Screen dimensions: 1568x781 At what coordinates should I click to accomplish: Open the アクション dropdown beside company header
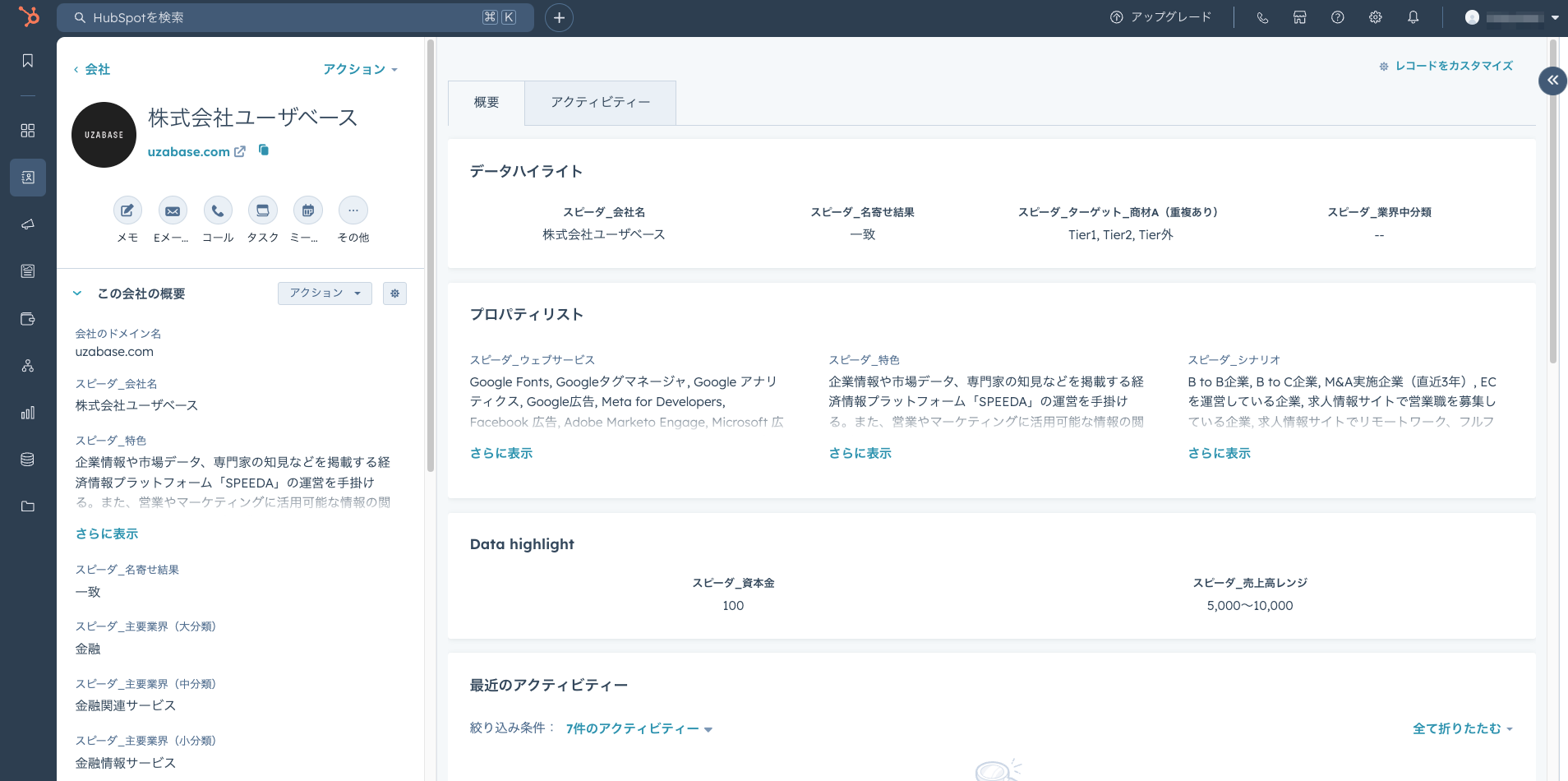[360, 69]
